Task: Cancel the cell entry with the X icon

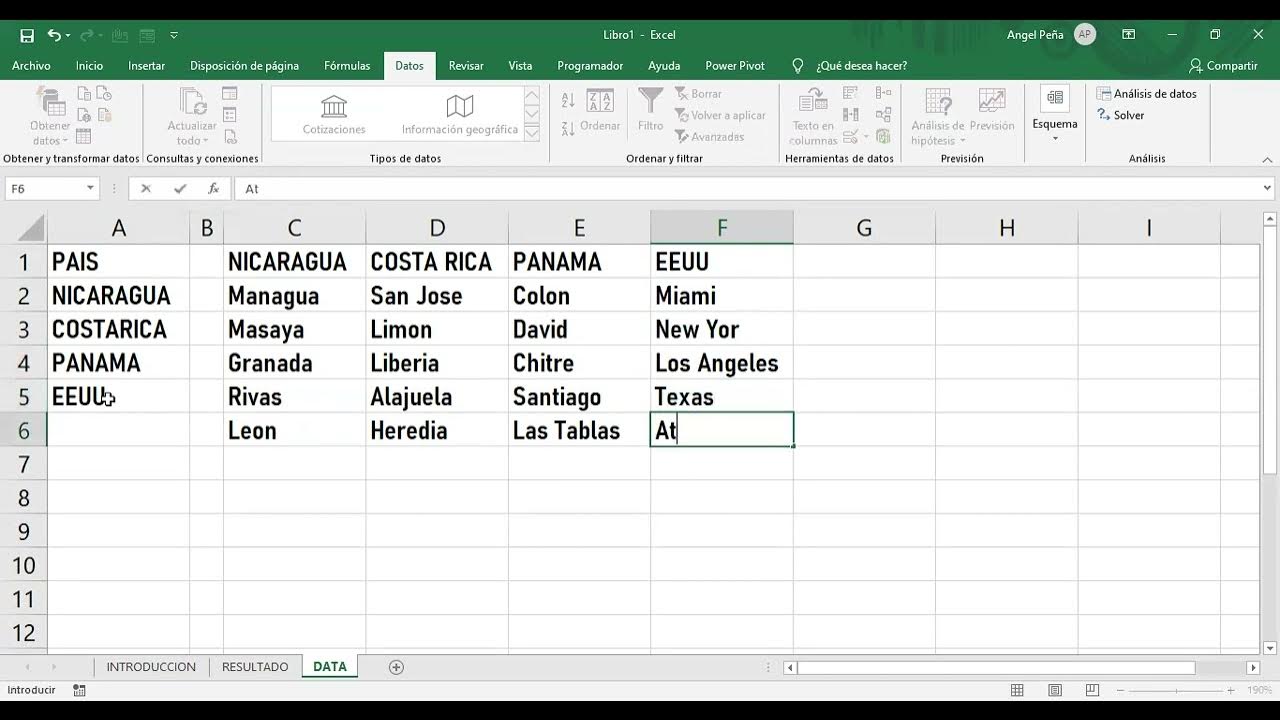Action: 146,188
